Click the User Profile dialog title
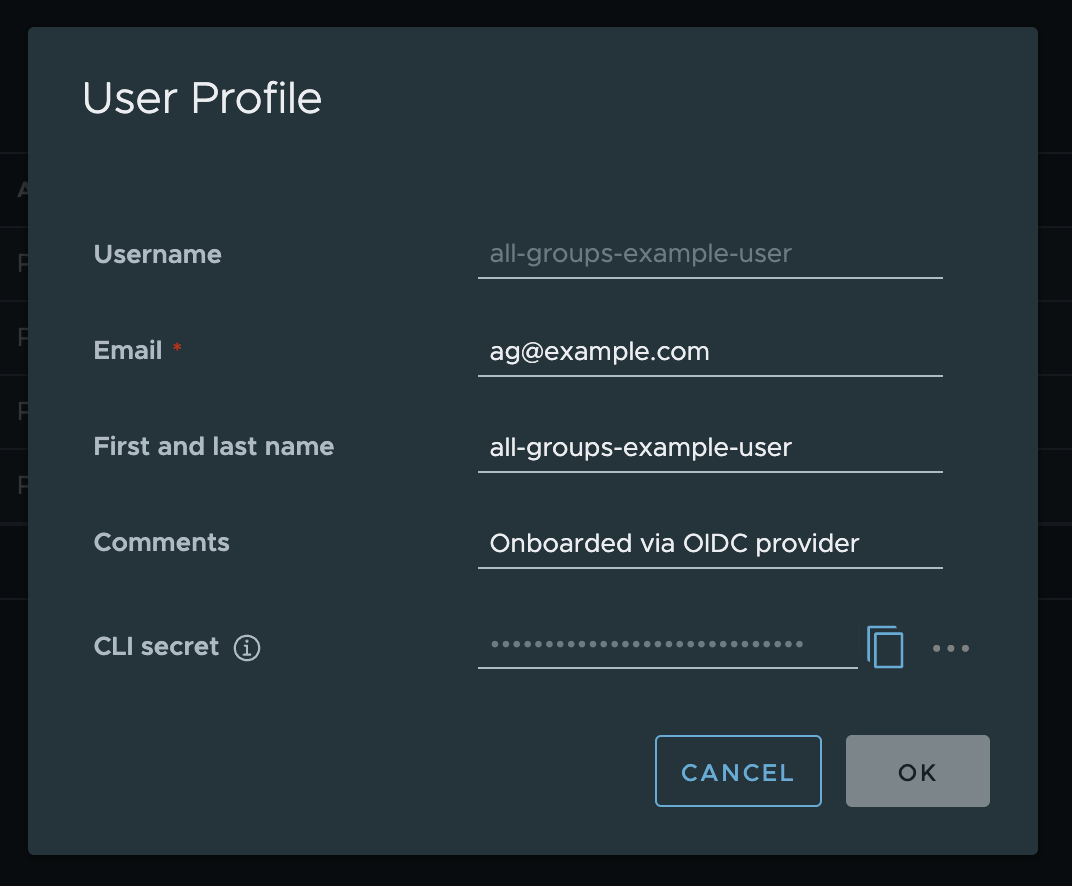 point(202,99)
